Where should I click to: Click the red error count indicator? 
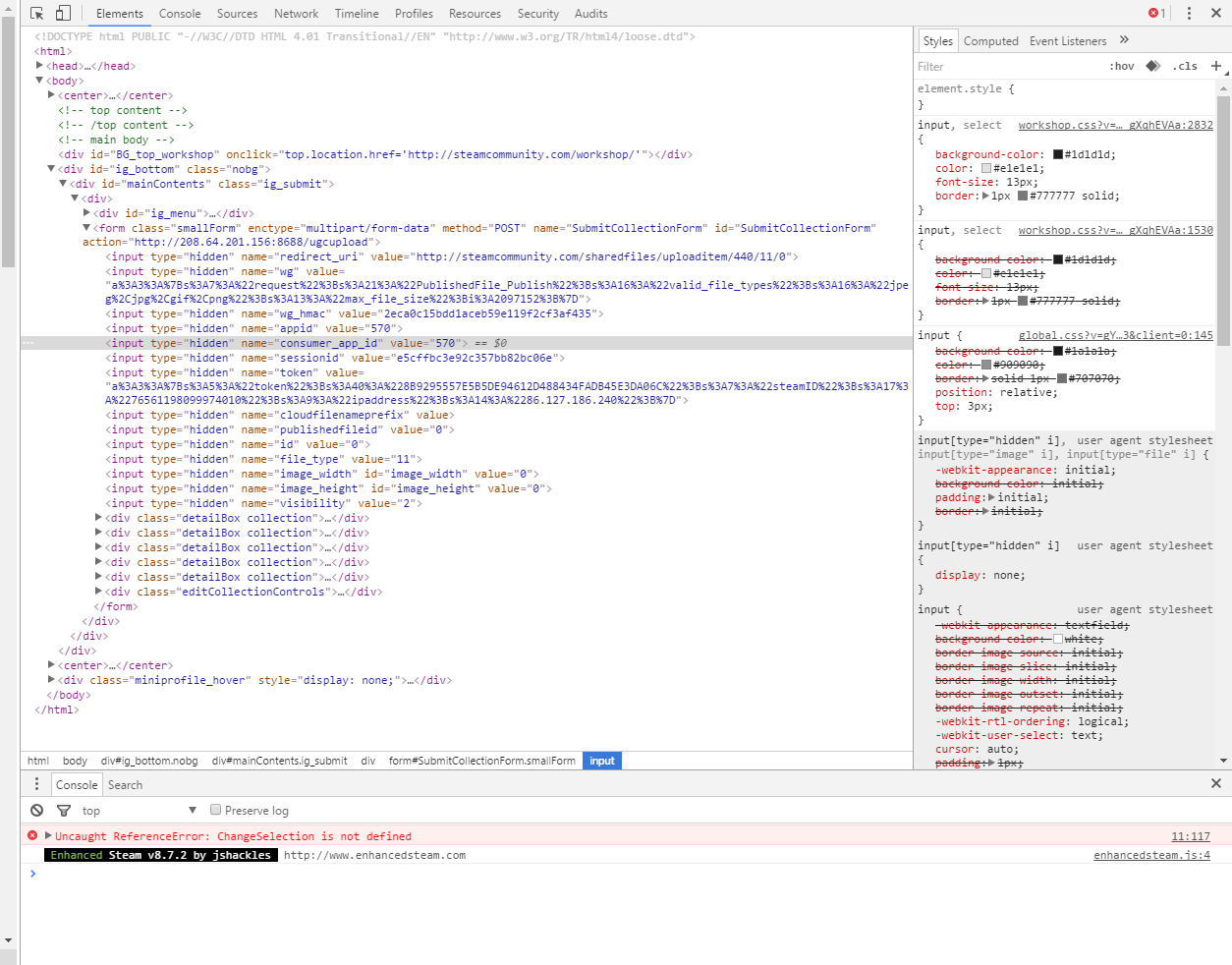(x=1157, y=14)
